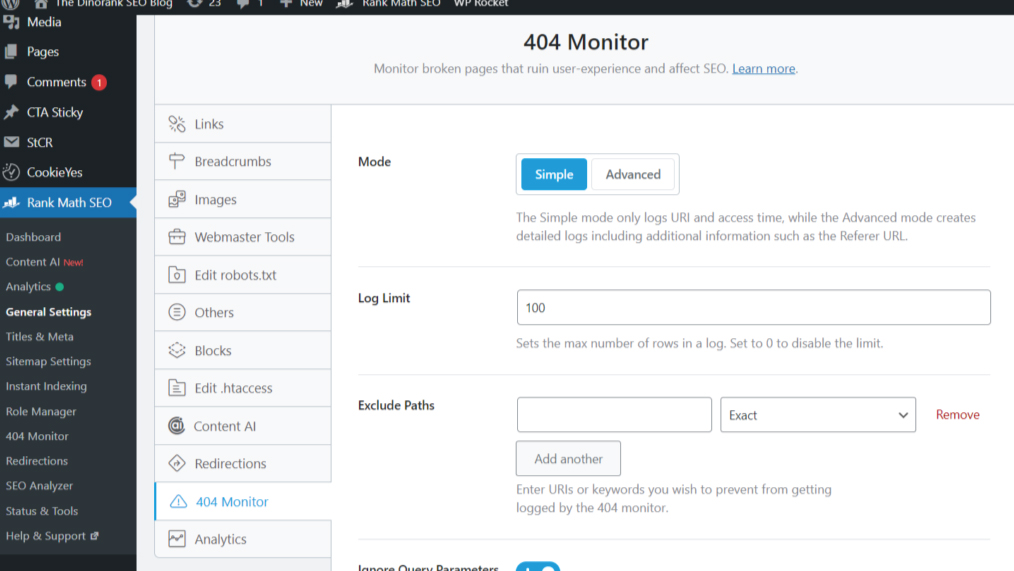Click the Links chain icon
The height and width of the screenshot is (571, 1014).
[177, 124]
